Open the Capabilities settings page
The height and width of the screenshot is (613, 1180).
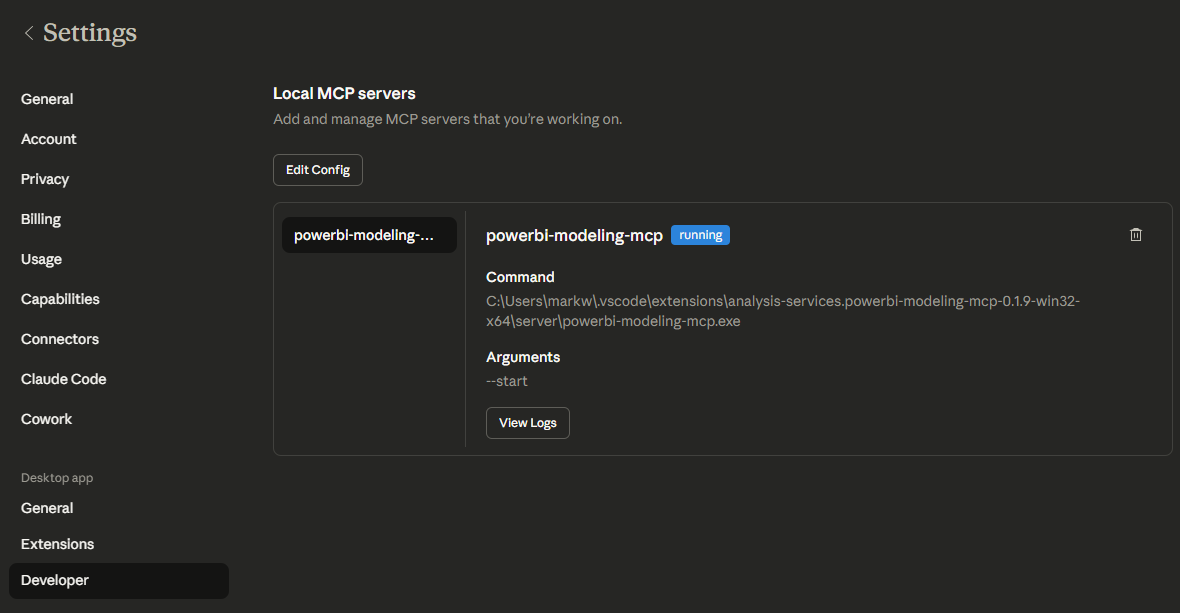coord(59,298)
